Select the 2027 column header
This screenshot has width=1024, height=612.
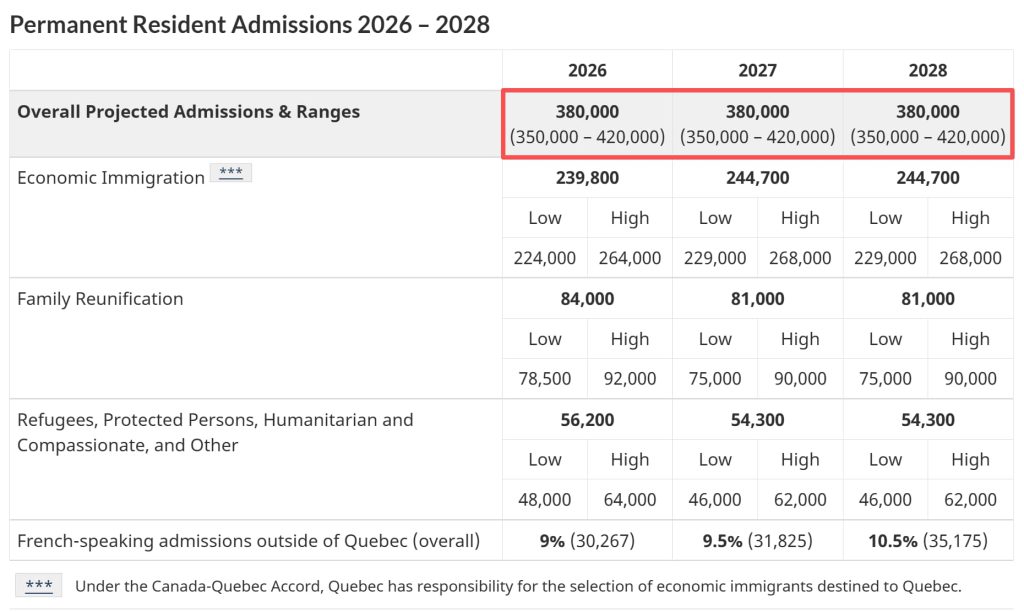pyautogui.click(x=757, y=71)
